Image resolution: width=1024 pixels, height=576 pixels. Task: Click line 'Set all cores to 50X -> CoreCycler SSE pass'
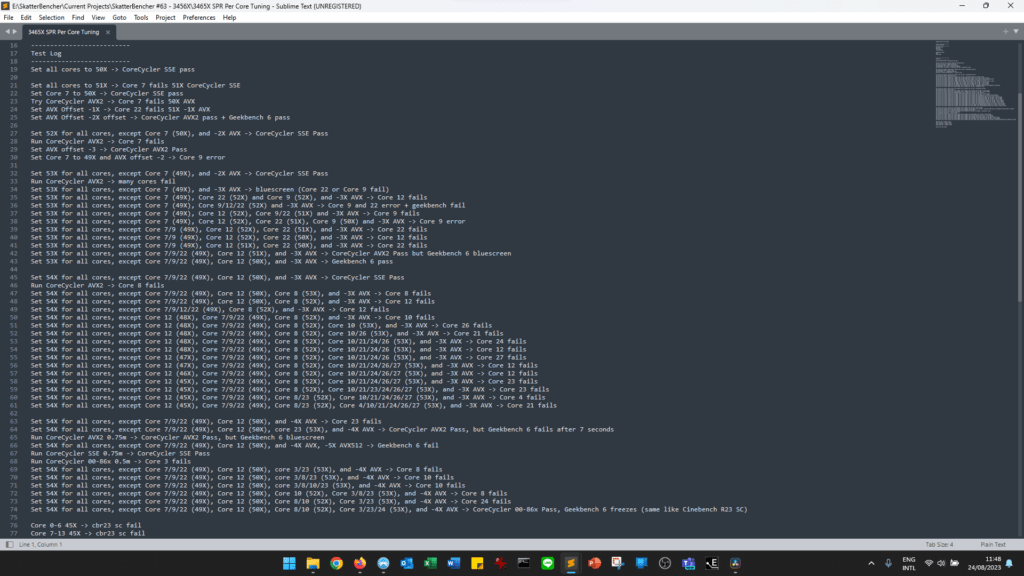tap(112, 69)
